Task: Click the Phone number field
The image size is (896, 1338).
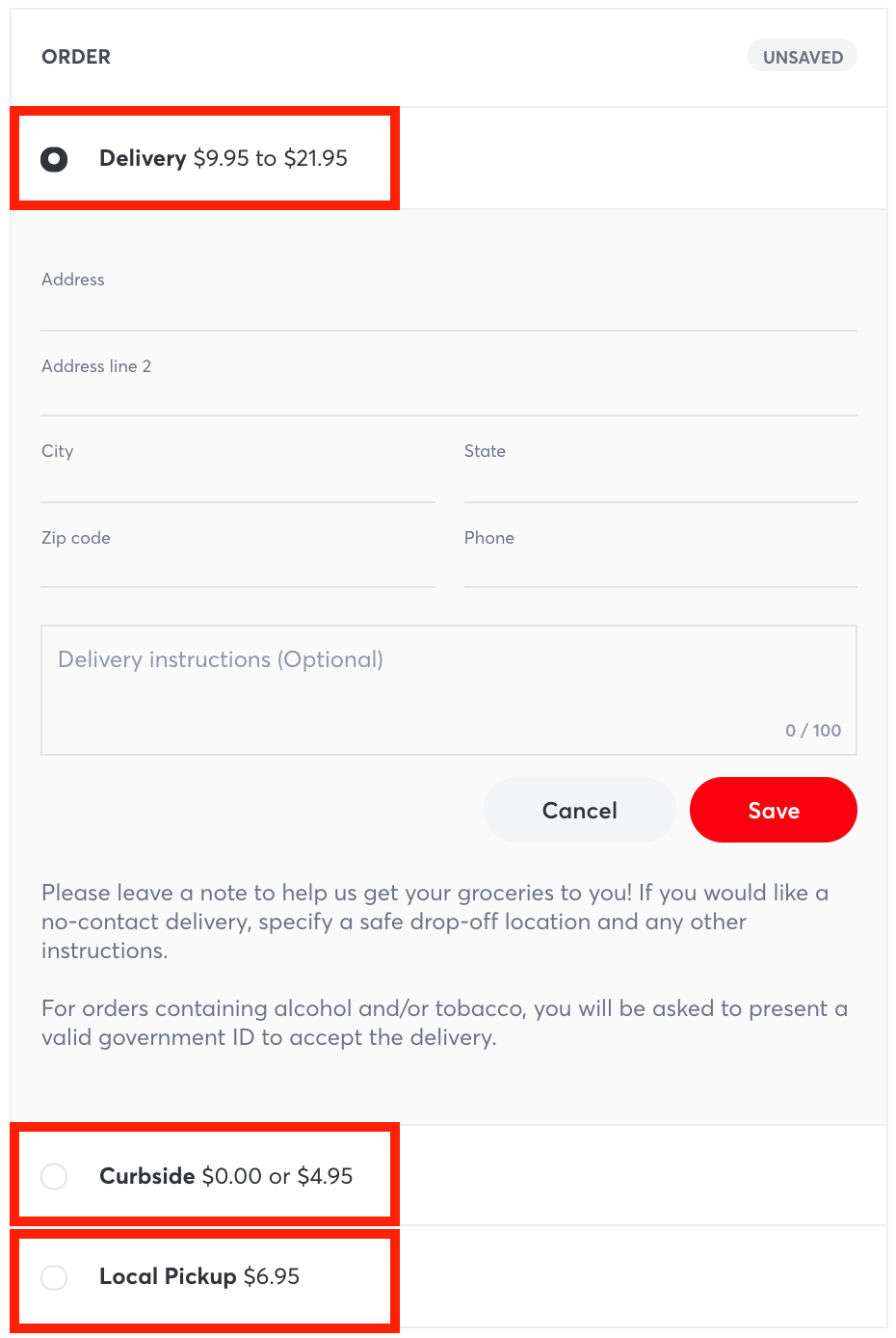Action: (660, 564)
